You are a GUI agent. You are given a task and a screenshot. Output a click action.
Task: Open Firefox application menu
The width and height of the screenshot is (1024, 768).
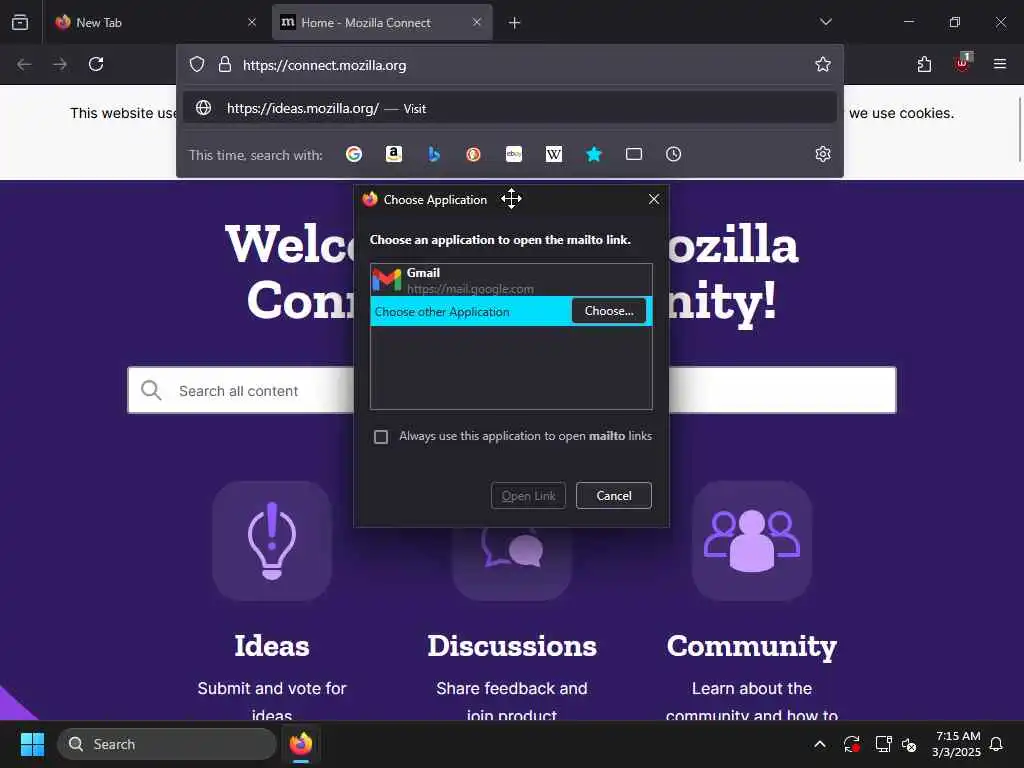1000,64
